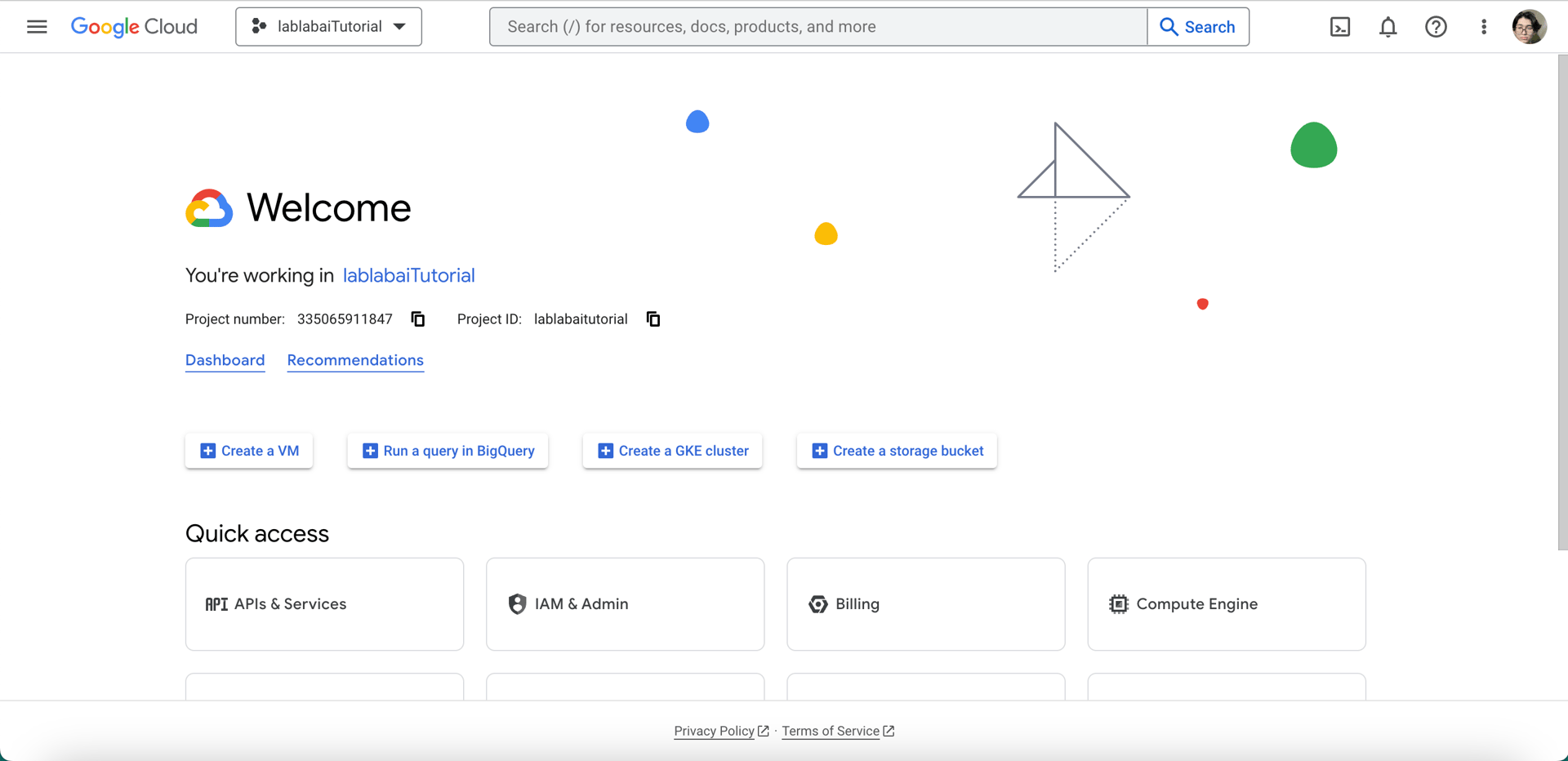Go to the Dashboard link

click(x=225, y=360)
